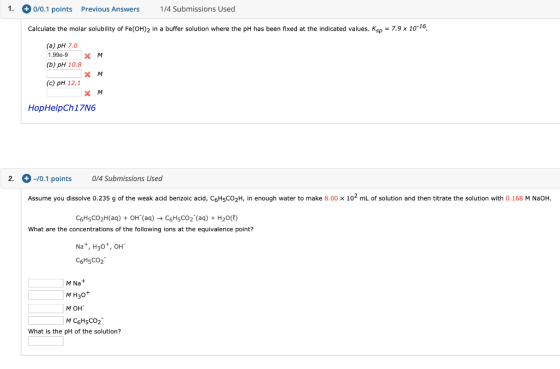Click the red X beside pH 7.0 answer
Screen dimensions: 560x369
[88, 56]
